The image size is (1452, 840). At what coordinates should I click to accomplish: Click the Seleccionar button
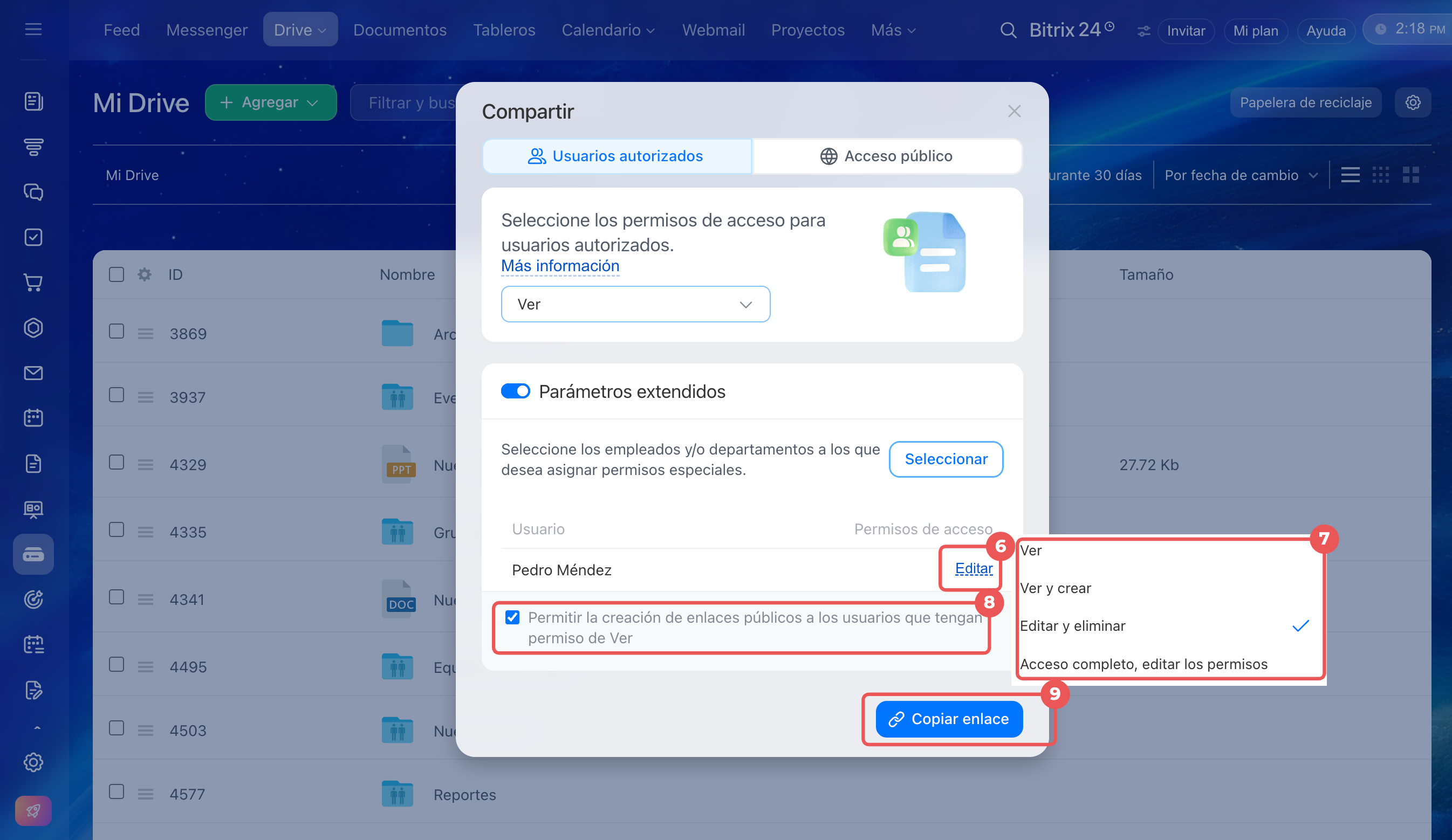946,459
